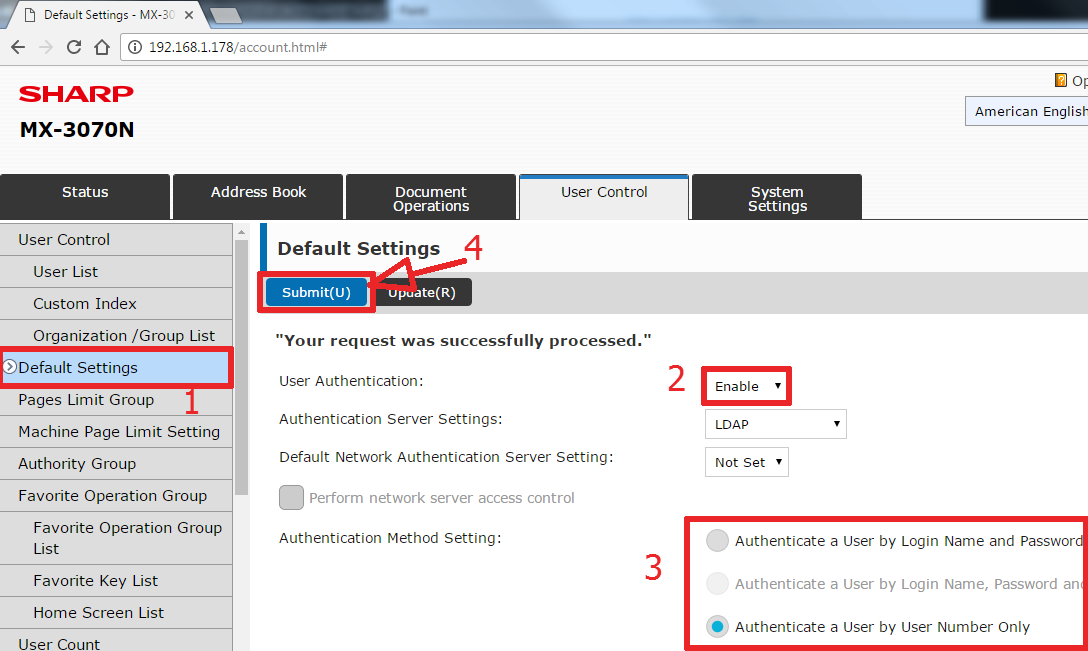Reload the page with the refresh icon
Viewport: 1088px width, 651px height.
point(74,47)
